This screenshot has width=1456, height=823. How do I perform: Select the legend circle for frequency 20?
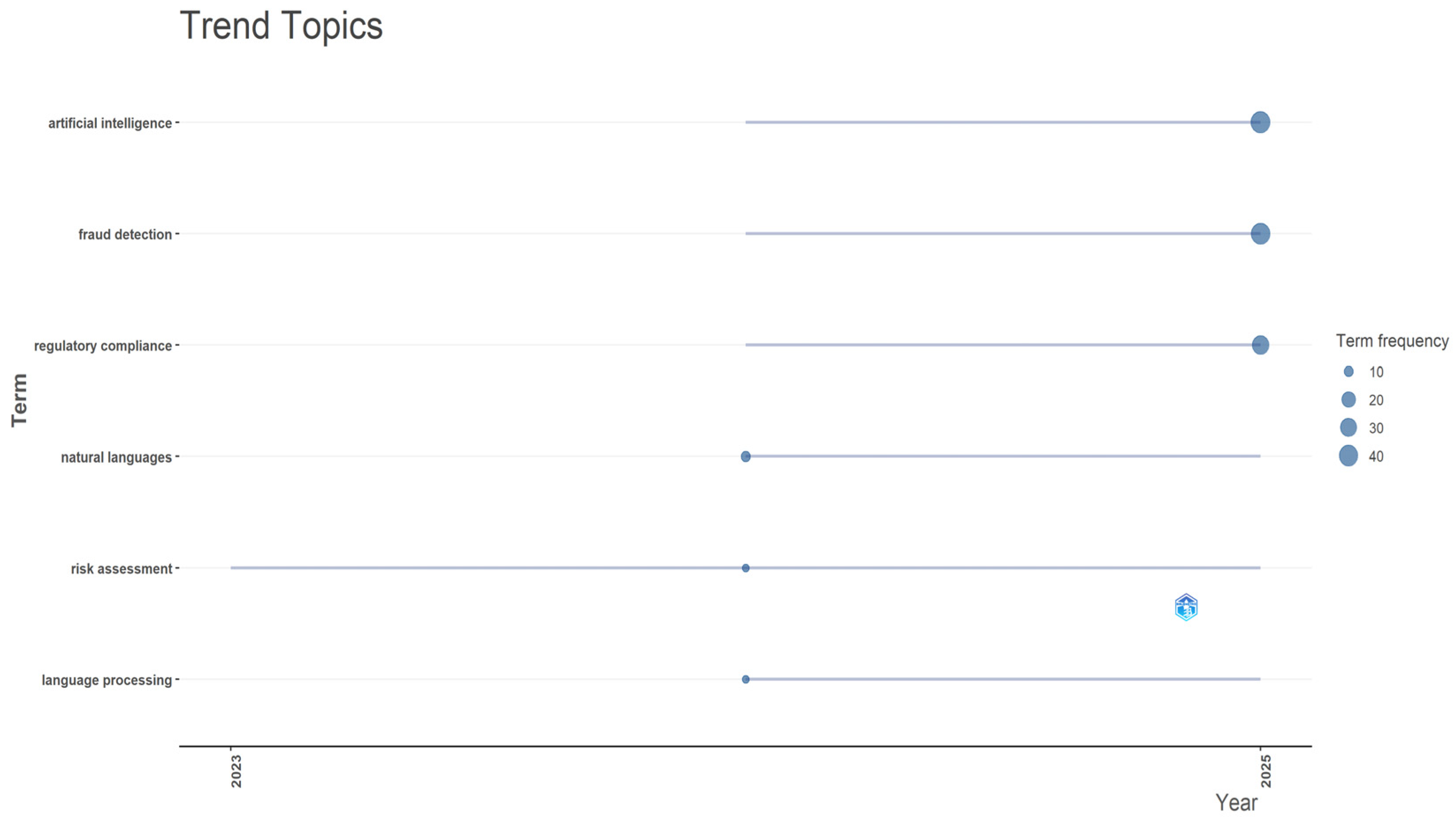[x=1349, y=400]
